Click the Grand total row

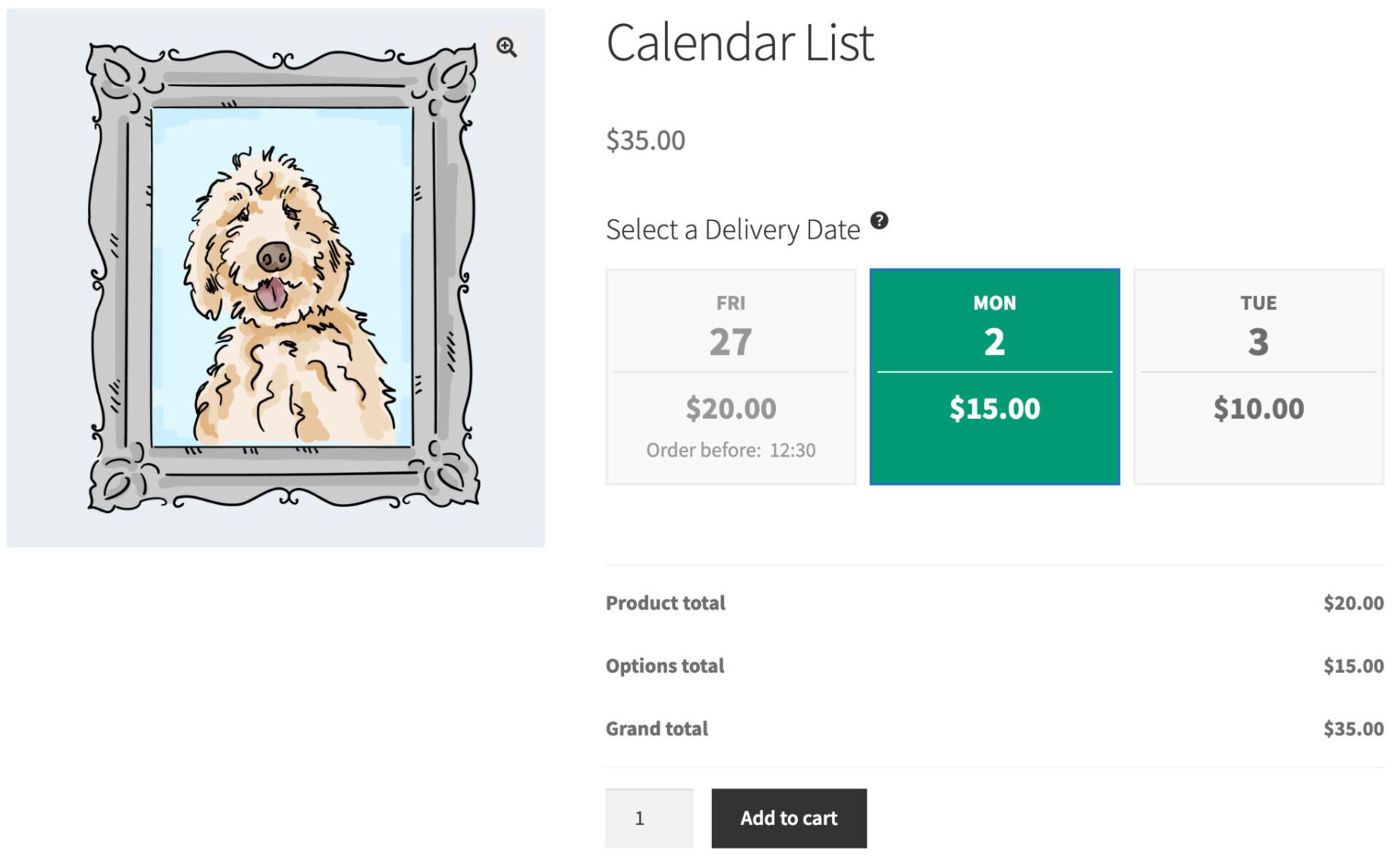tap(656, 727)
